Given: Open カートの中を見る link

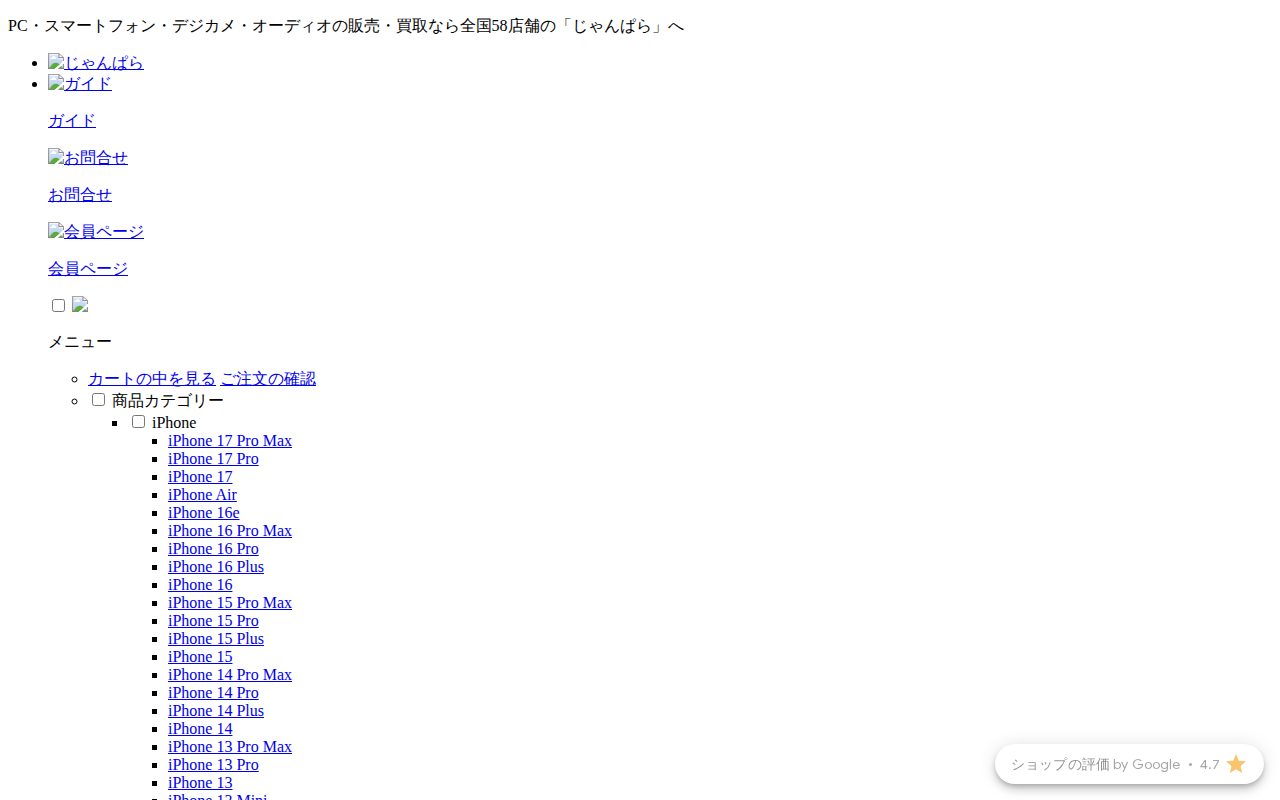Looking at the screenshot, I should point(152,379).
